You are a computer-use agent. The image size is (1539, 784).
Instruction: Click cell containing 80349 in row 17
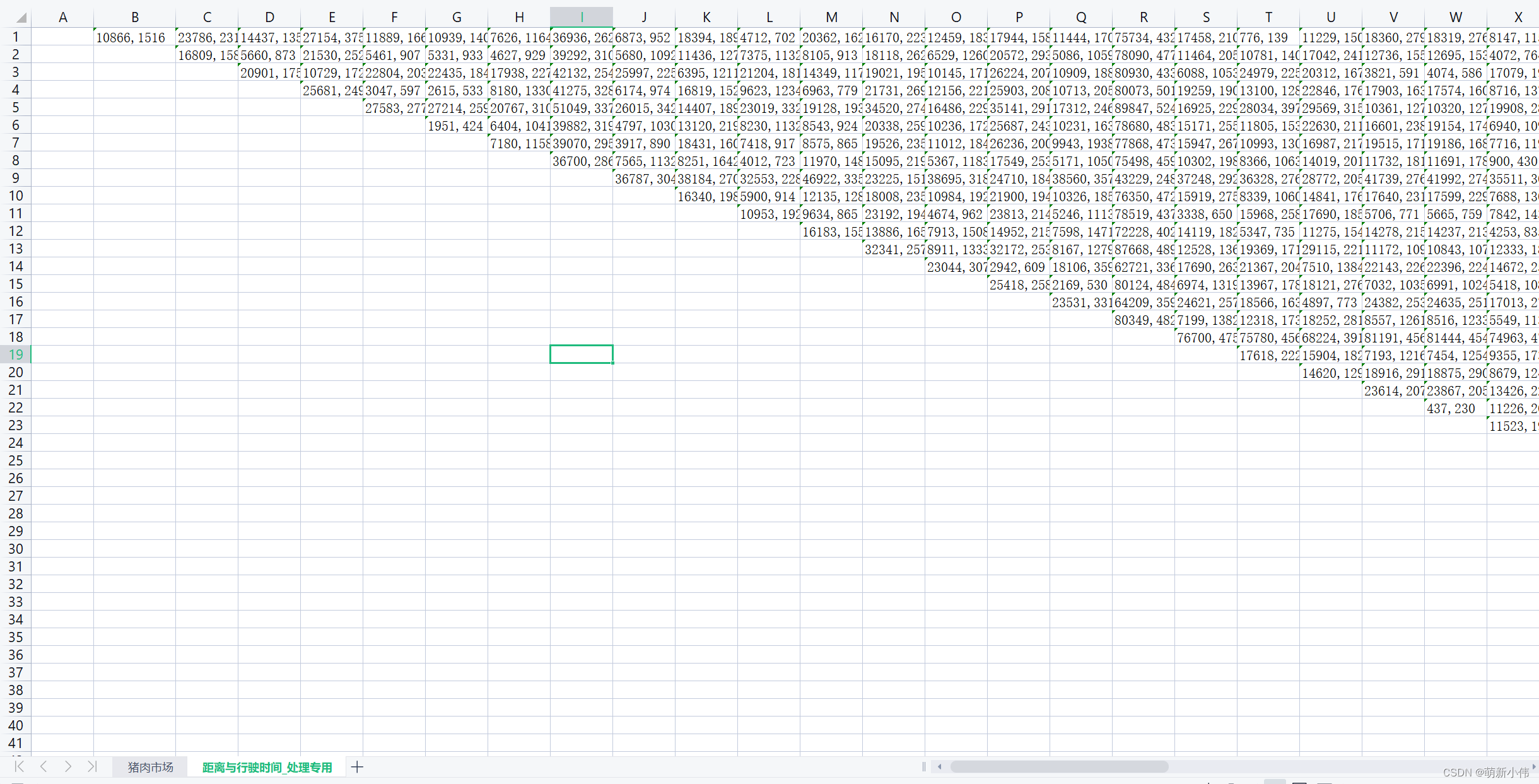1144,320
